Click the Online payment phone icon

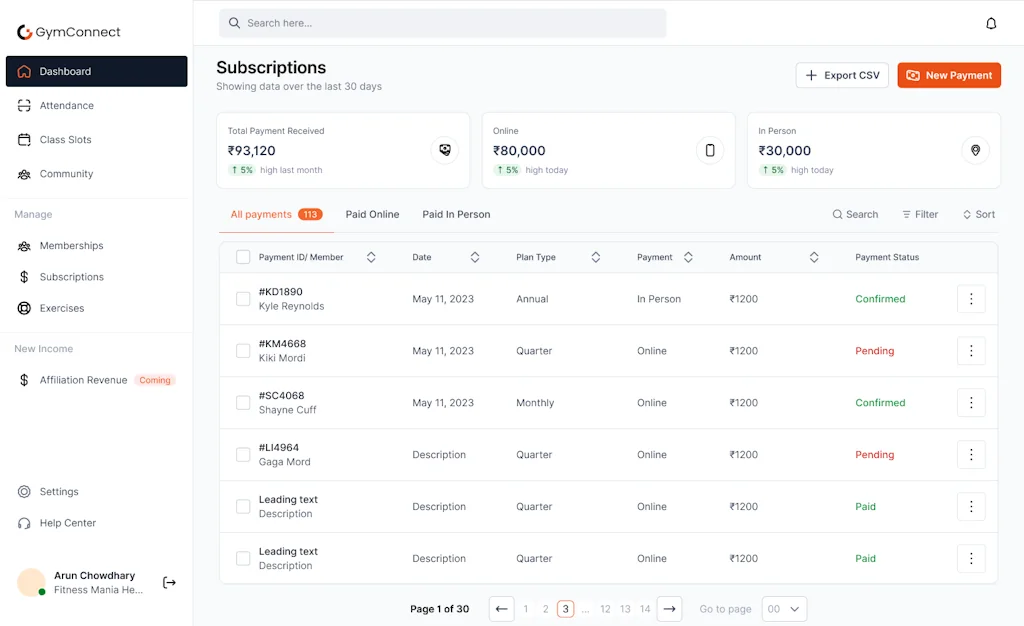pos(710,151)
